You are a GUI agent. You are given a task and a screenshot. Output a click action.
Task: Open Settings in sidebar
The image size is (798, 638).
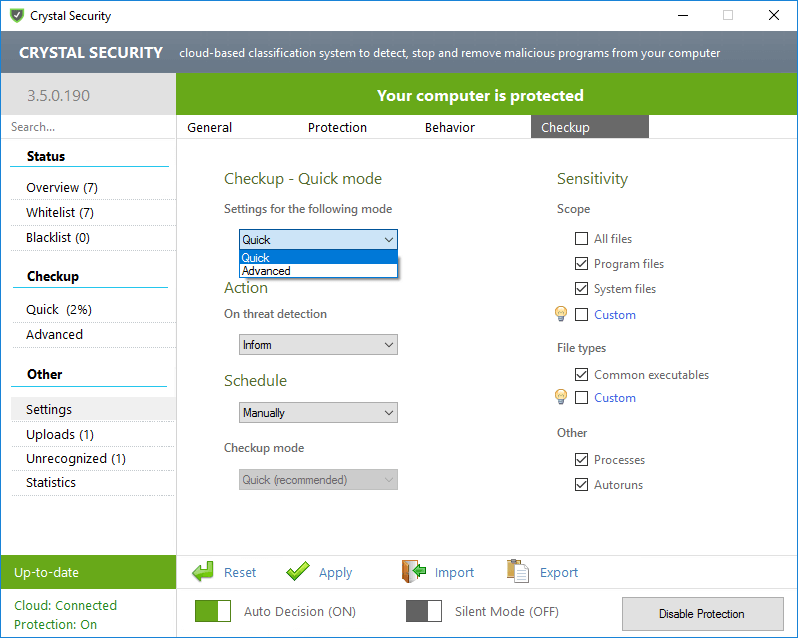pyautogui.click(x=93, y=409)
